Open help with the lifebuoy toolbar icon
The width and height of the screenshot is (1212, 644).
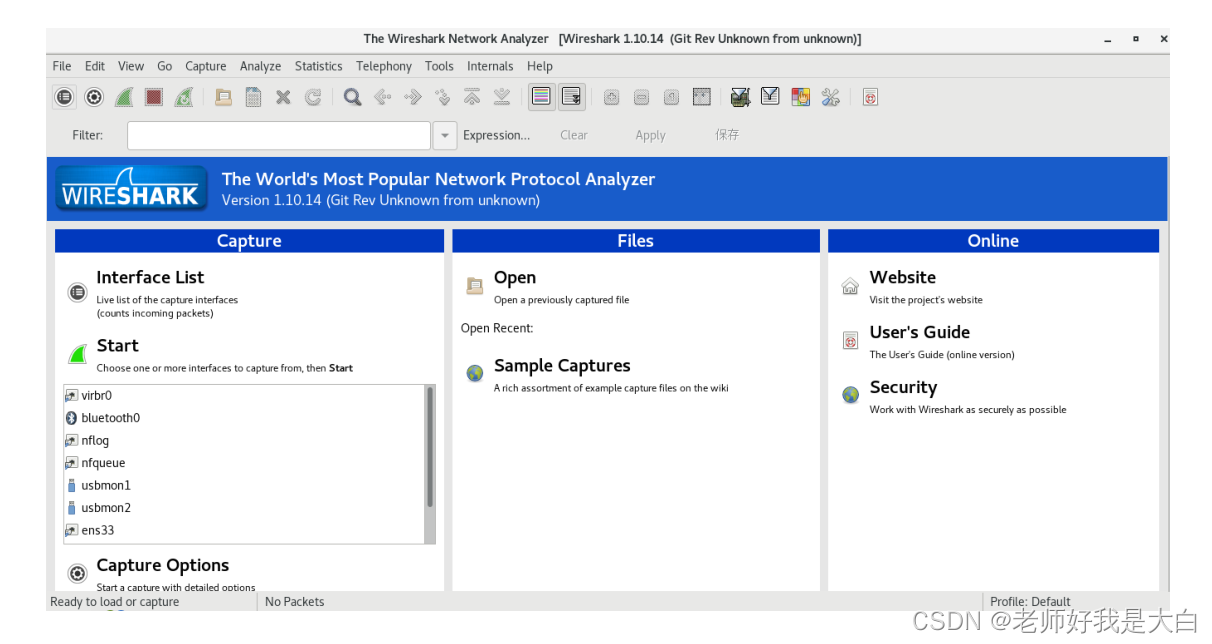click(870, 97)
